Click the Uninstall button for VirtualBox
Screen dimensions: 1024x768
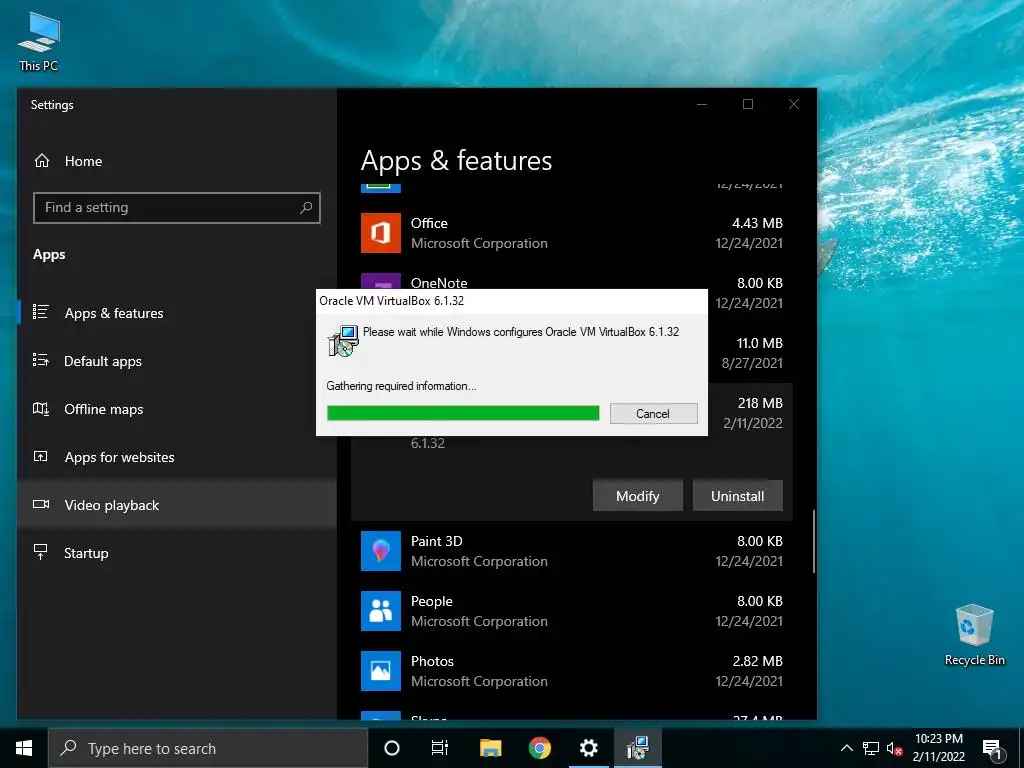(x=737, y=496)
